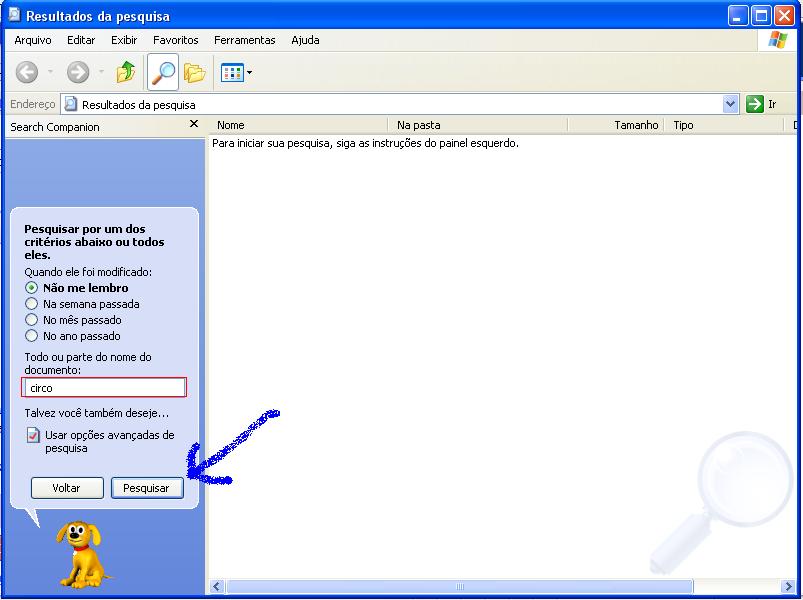The image size is (803, 600).
Task: Open the Forward button history dropdown
Action: (101, 72)
